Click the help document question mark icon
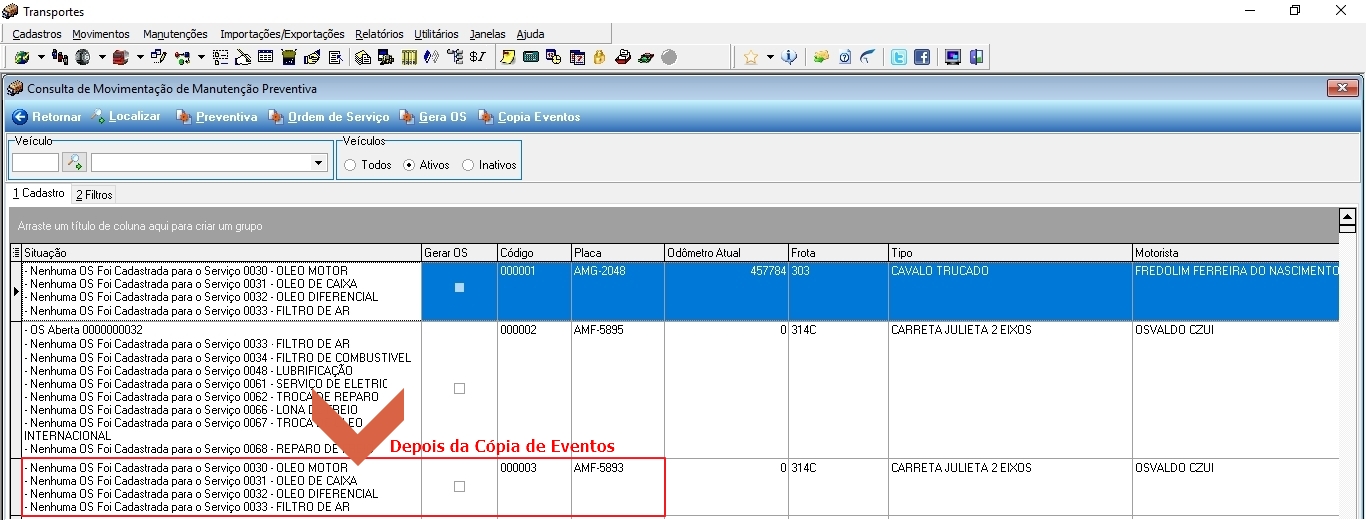Image resolution: width=1366 pixels, height=520 pixels. pos(845,57)
